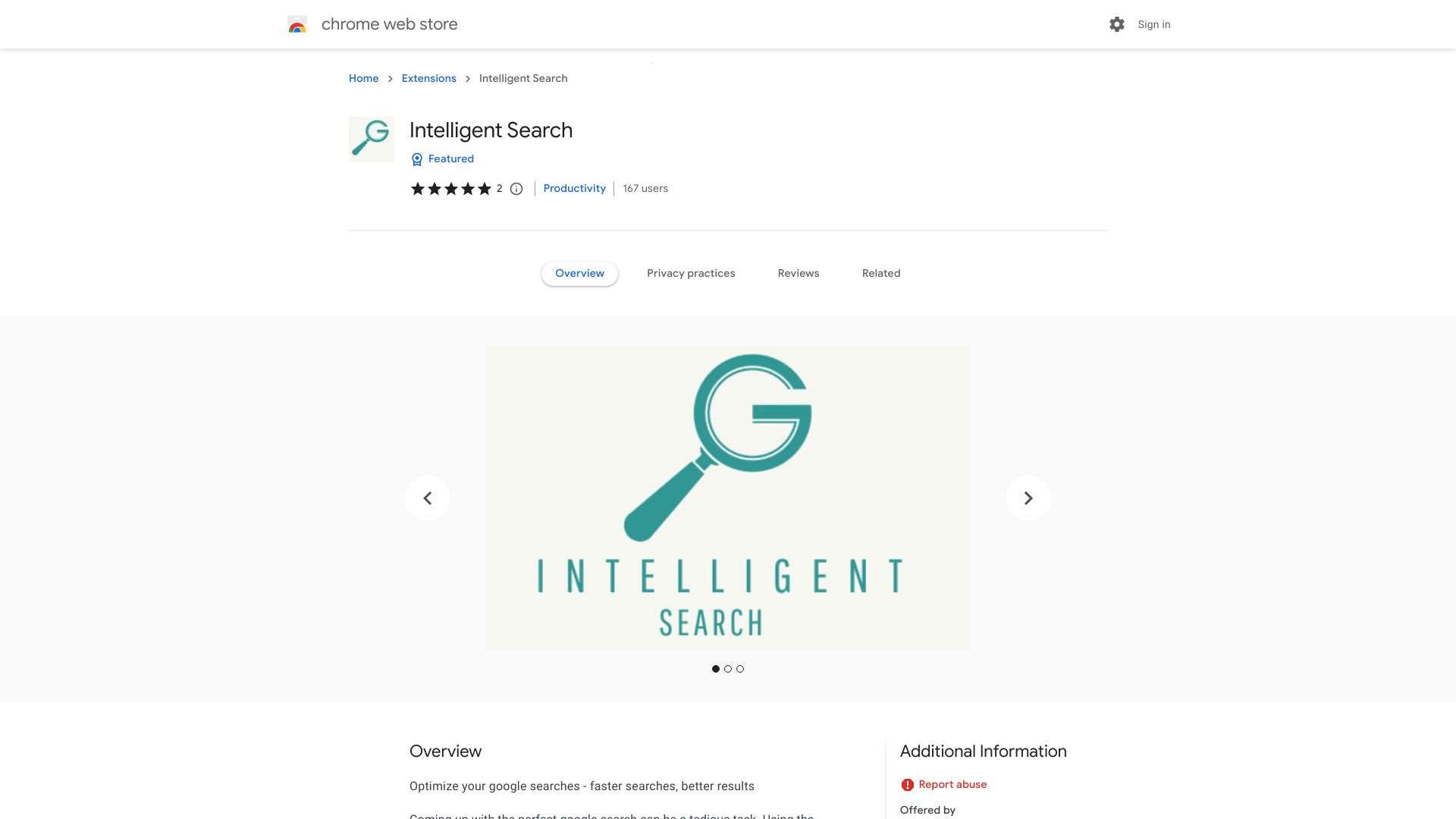Click the Report abuse flag icon
Image resolution: width=1456 pixels, height=819 pixels.
coord(908,784)
